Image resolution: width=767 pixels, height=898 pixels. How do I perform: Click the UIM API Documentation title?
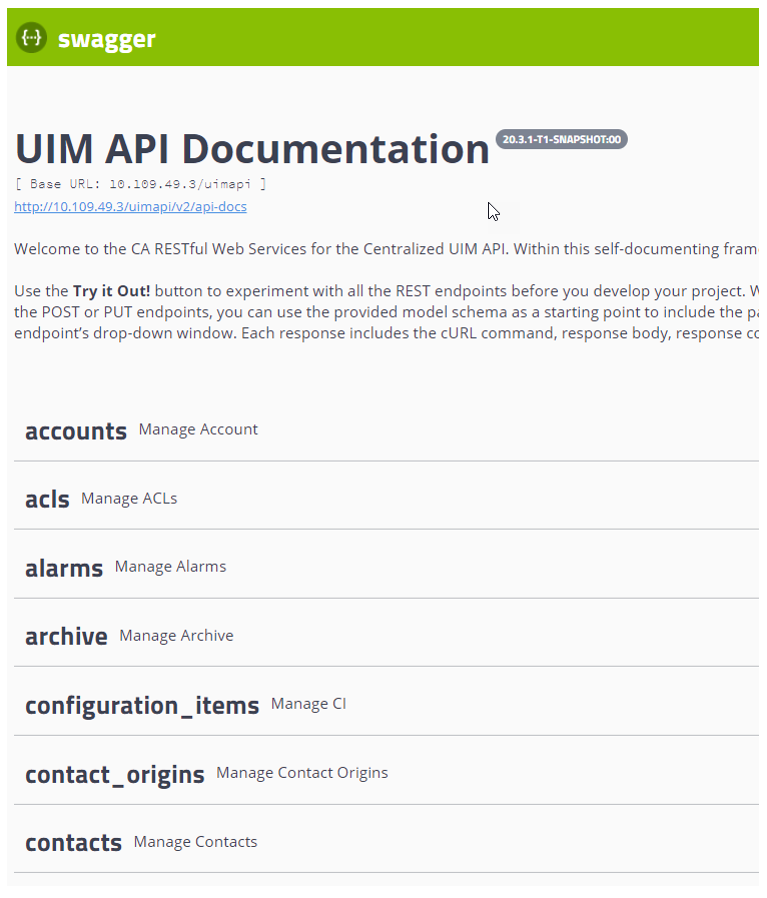click(x=252, y=149)
